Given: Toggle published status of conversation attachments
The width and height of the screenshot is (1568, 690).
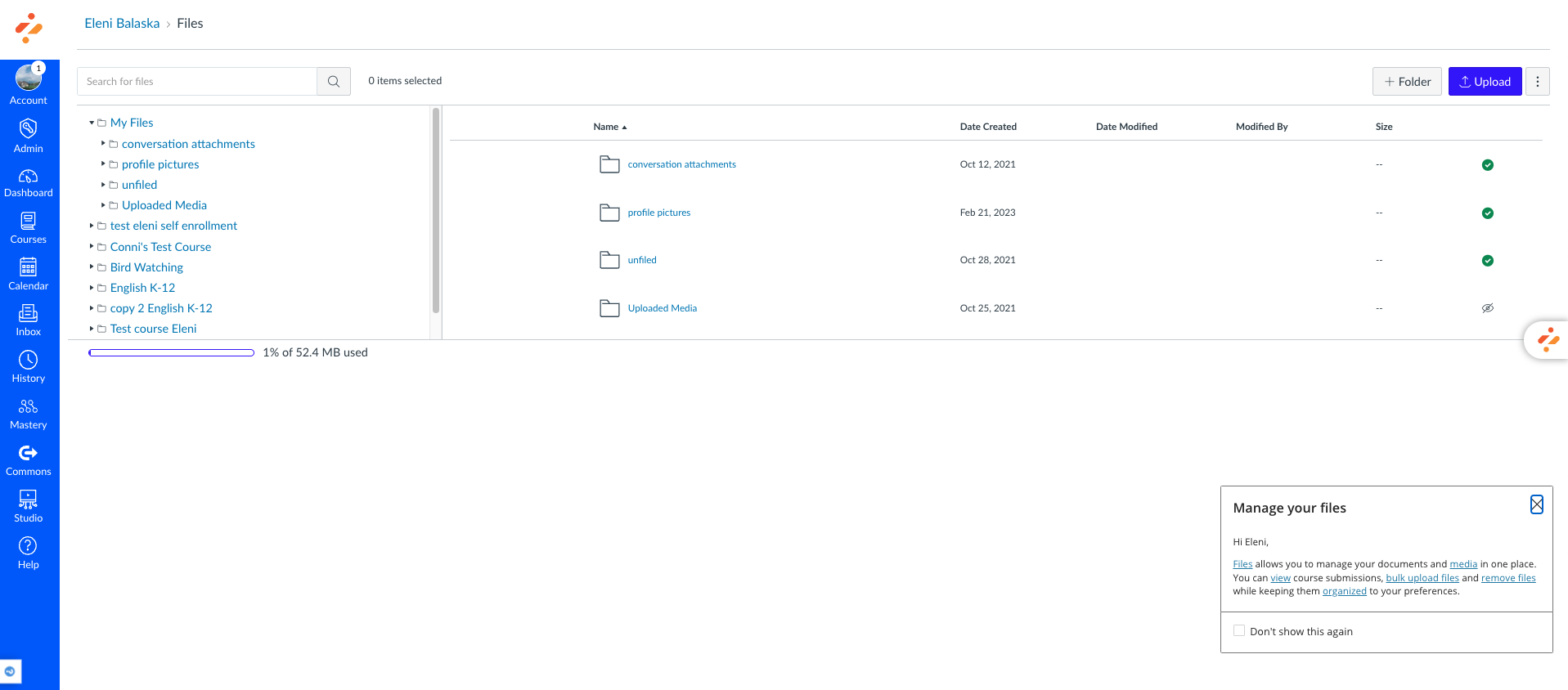Looking at the screenshot, I should tap(1488, 165).
